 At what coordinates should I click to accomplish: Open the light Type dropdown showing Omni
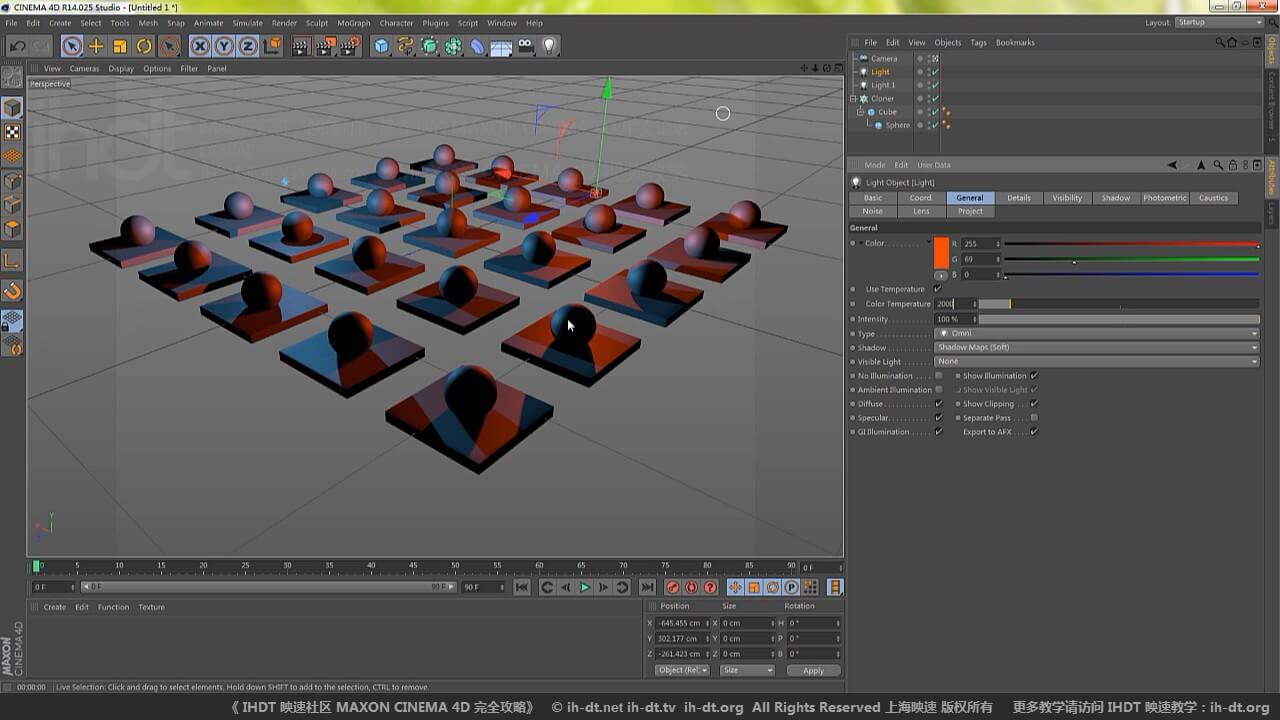click(x=1096, y=334)
